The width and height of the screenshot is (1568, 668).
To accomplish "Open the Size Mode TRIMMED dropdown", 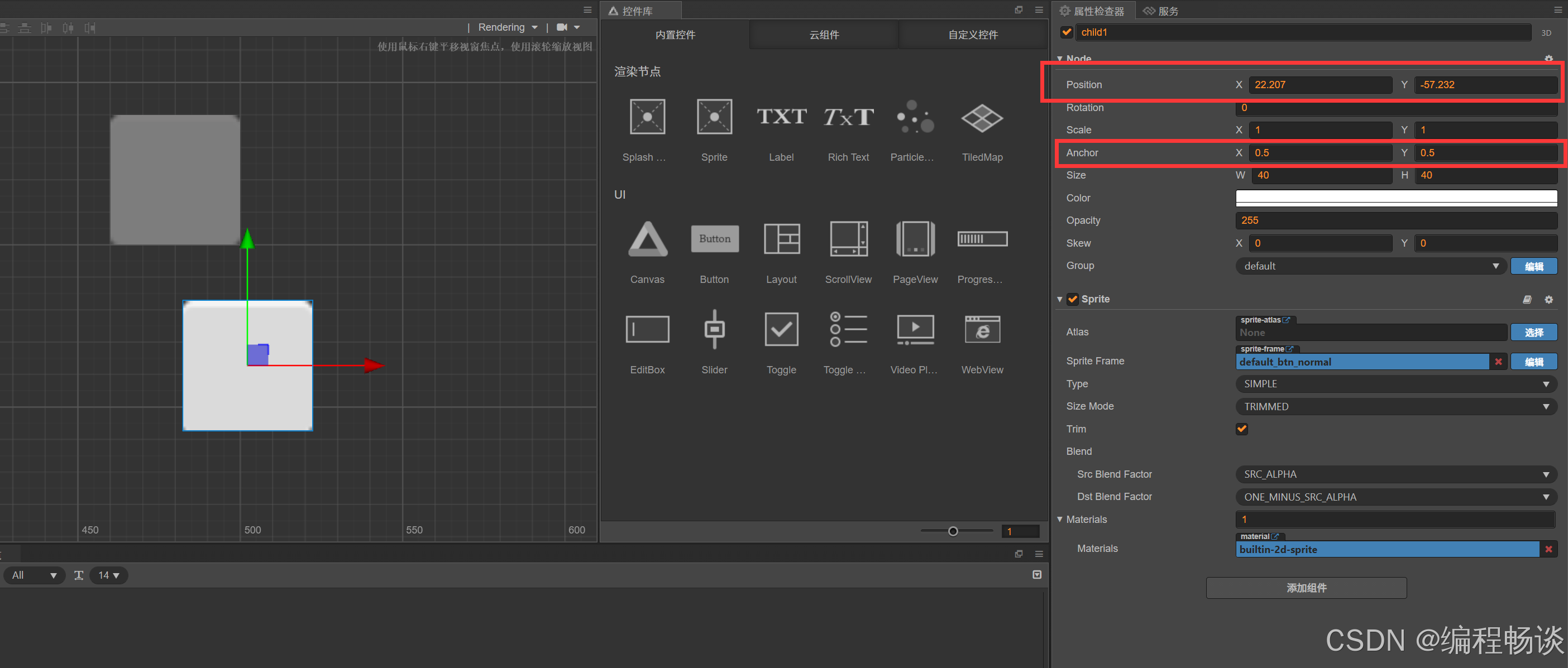I will pyautogui.click(x=1396, y=406).
